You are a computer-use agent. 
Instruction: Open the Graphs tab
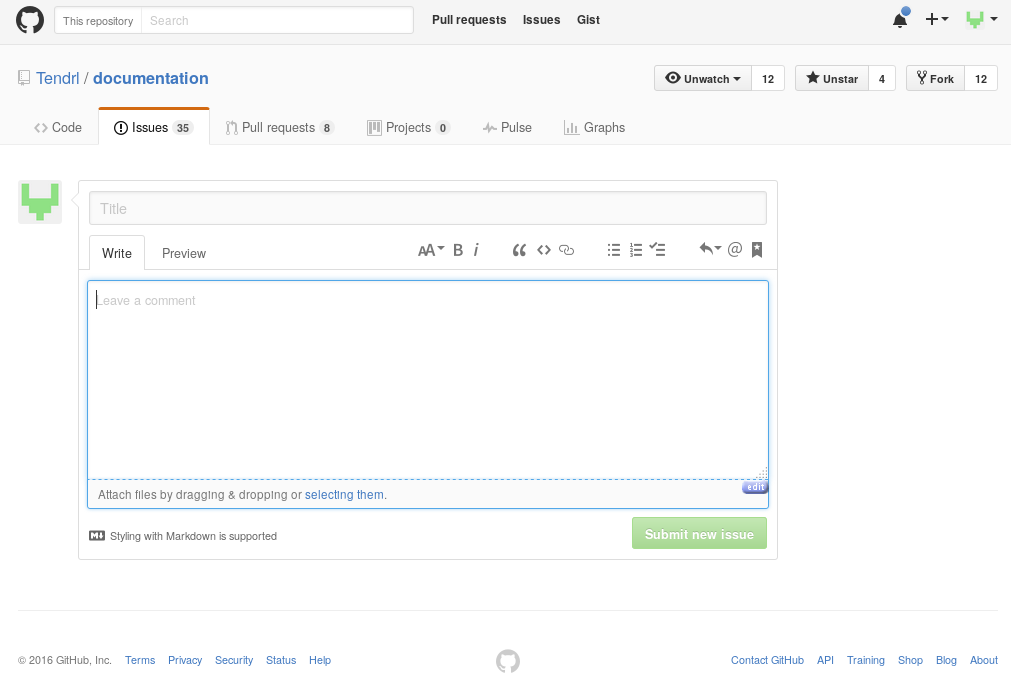click(x=594, y=128)
